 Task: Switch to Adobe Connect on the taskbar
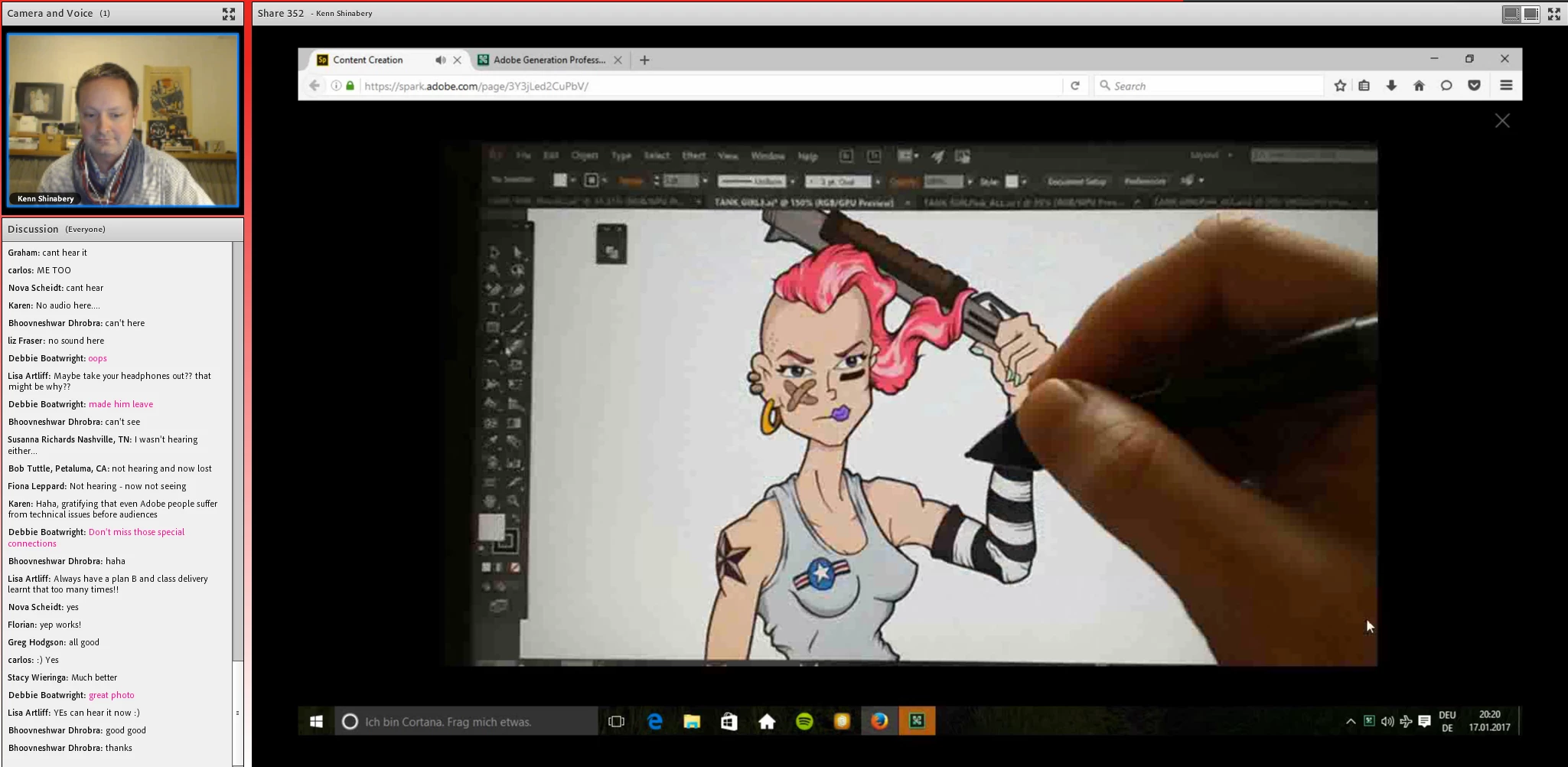[x=917, y=721]
